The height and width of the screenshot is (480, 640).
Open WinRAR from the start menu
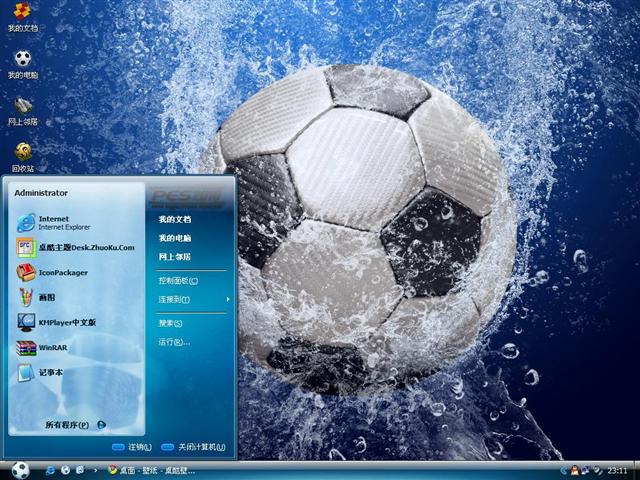click(x=77, y=348)
